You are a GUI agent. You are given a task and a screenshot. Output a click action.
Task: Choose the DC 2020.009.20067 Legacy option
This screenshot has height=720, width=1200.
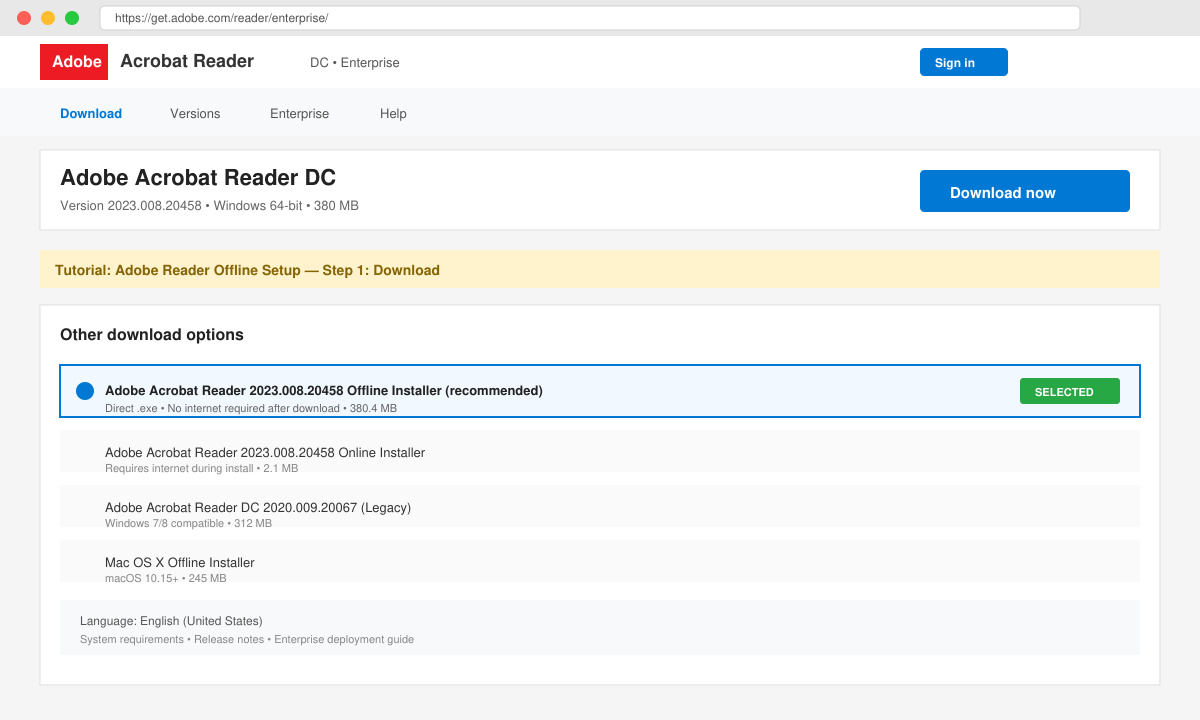point(600,506)
